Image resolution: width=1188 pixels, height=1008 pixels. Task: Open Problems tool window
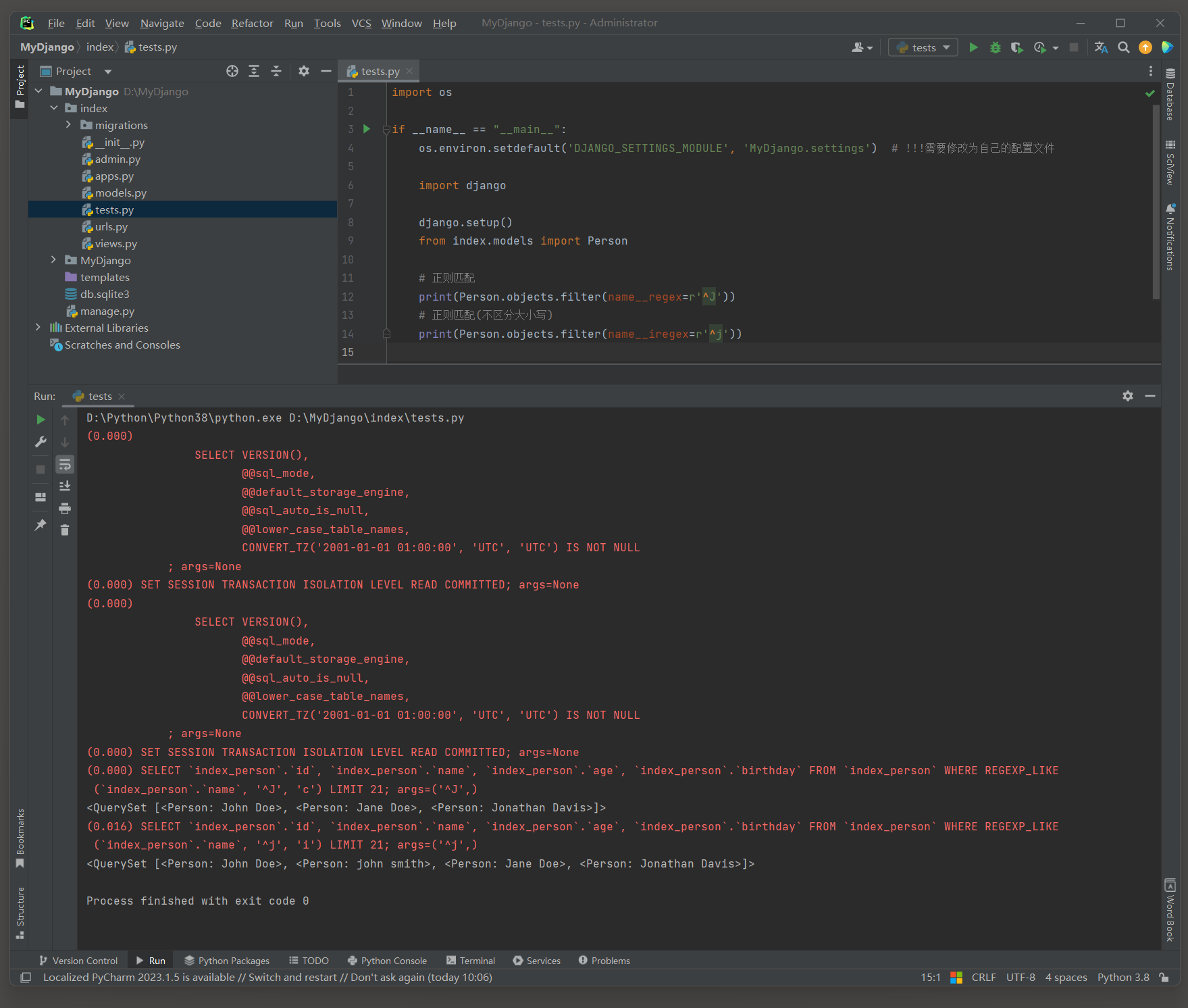click(x=604, y=961)
